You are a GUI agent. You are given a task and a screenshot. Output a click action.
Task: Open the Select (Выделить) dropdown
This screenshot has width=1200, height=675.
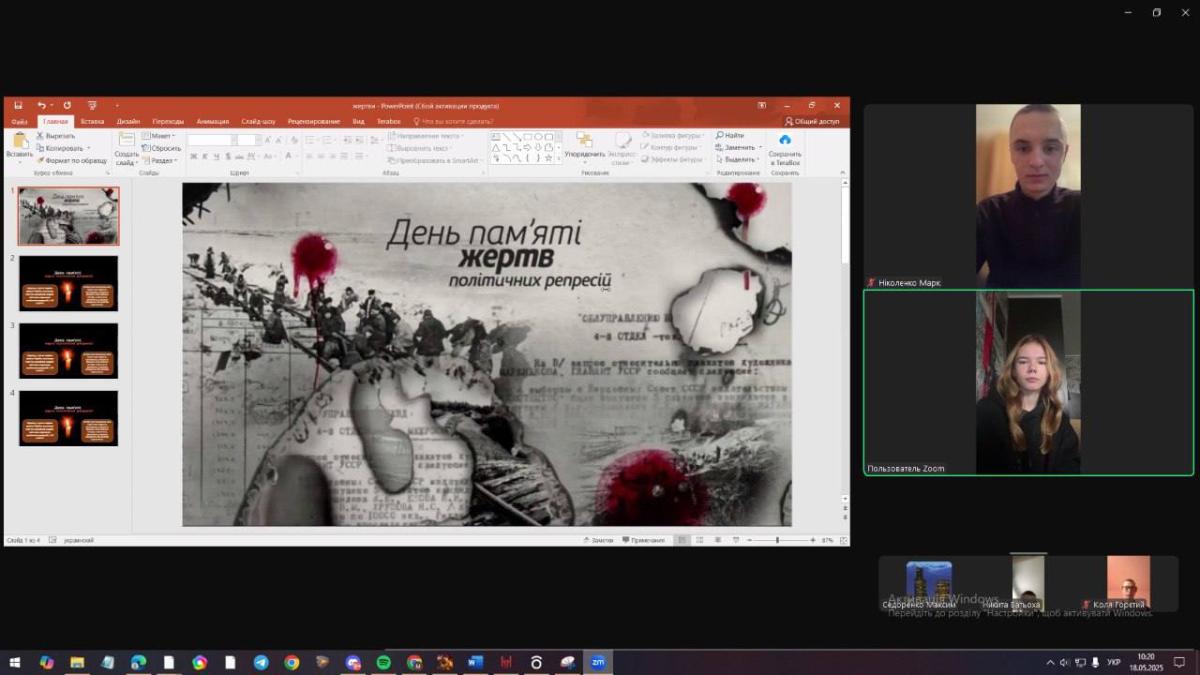740,159
